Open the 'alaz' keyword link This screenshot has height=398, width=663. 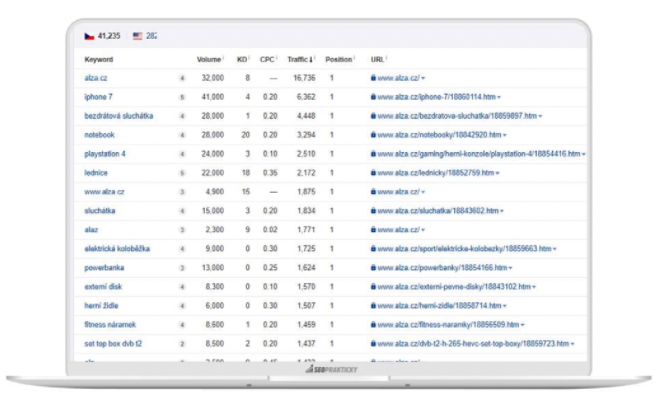(91, 230)
